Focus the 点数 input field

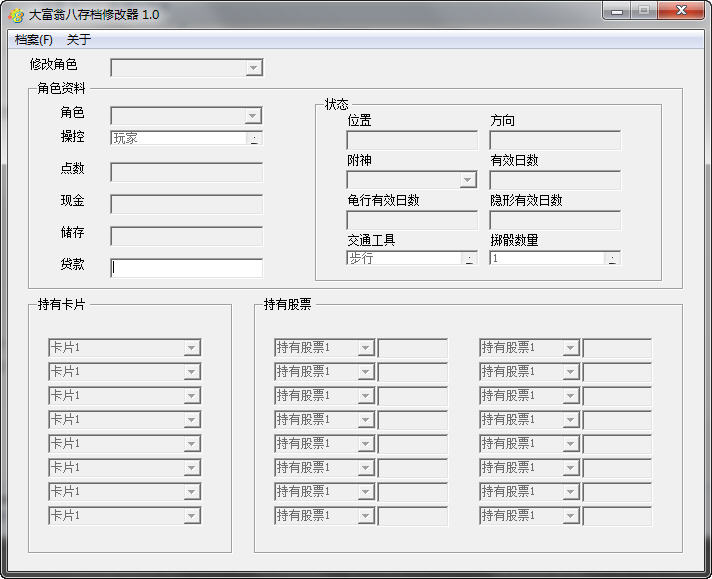[186, 172]
